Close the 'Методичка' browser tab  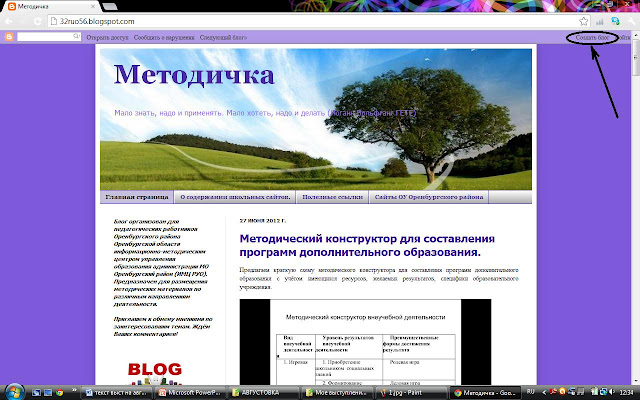(x=93, y=7)
